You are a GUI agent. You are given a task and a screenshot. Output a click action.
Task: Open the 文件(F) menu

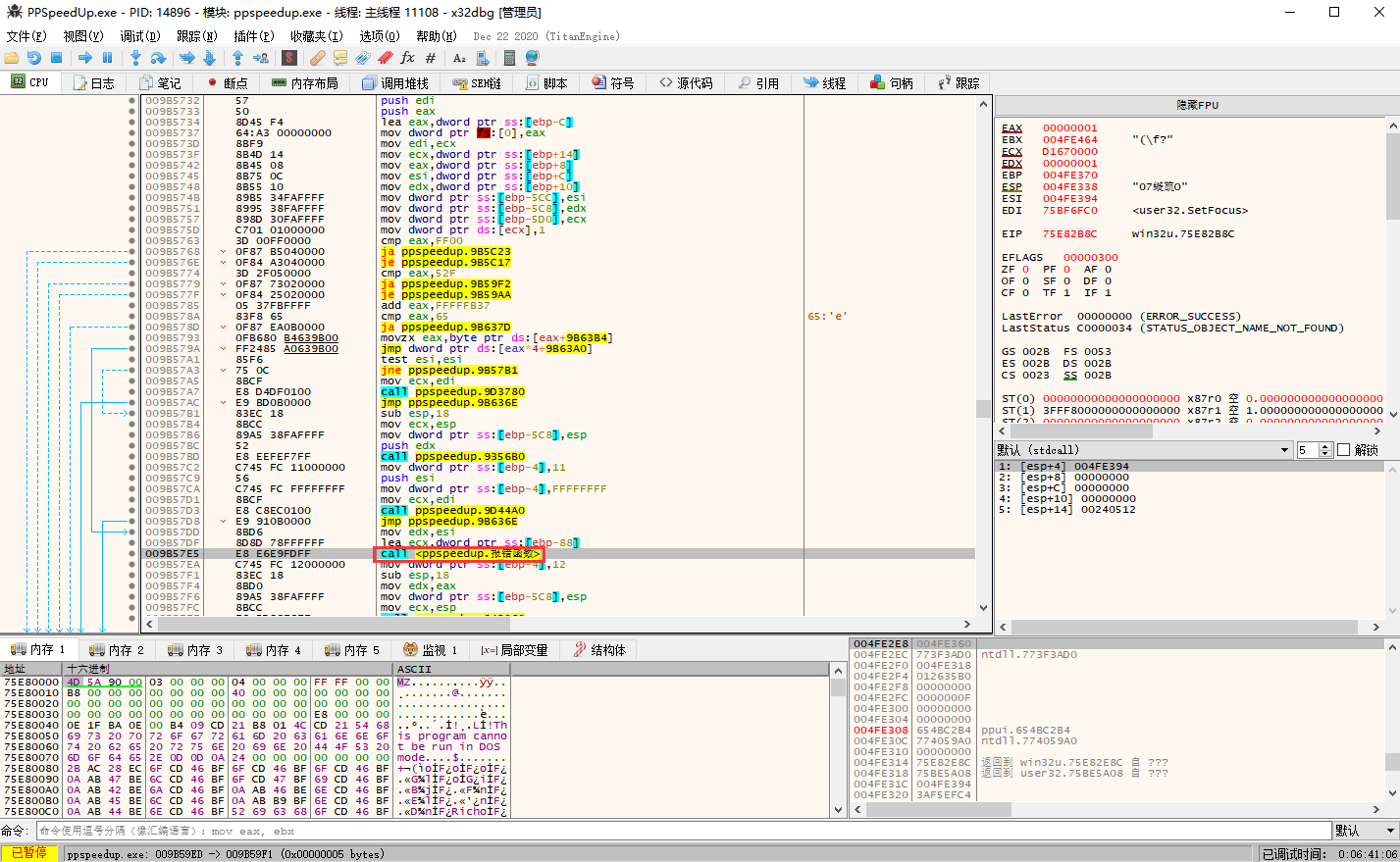tap(26, 36)
